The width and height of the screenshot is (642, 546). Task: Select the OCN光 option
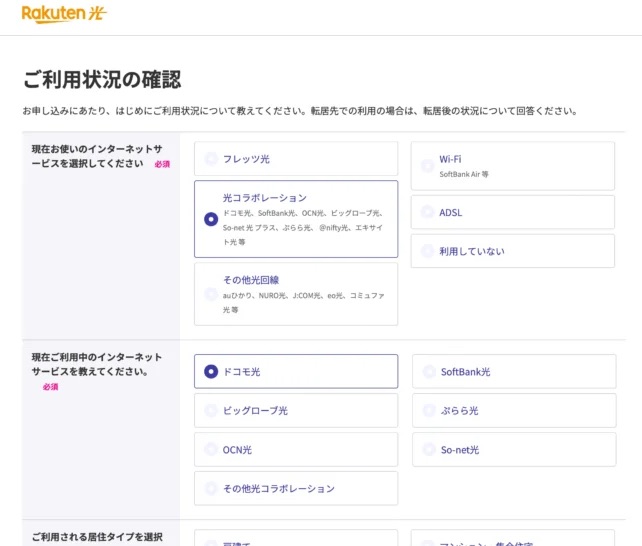pyautogui.click(x=296, y=449)
